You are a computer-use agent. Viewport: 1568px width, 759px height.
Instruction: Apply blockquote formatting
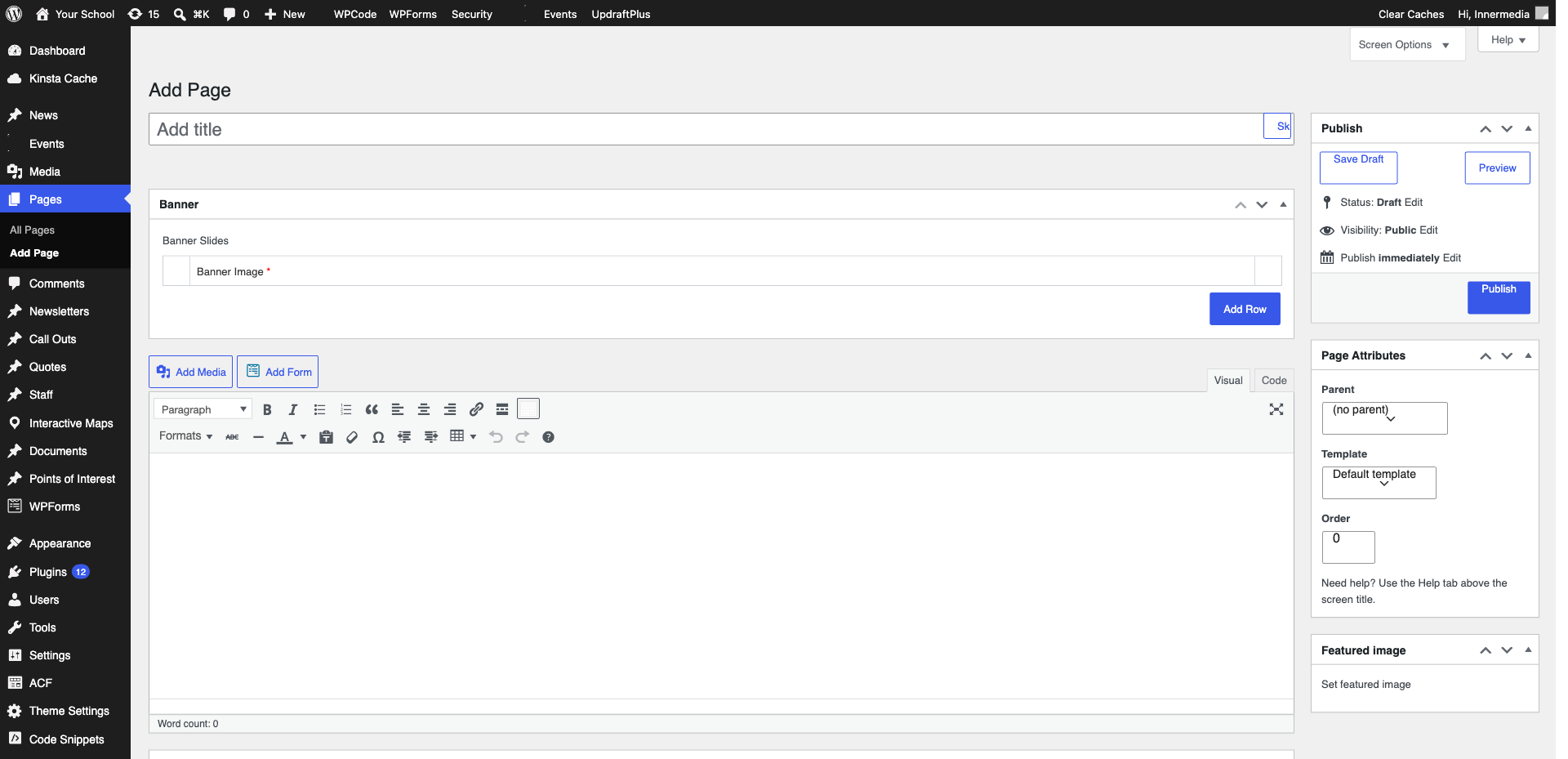(x=372, y=409)
